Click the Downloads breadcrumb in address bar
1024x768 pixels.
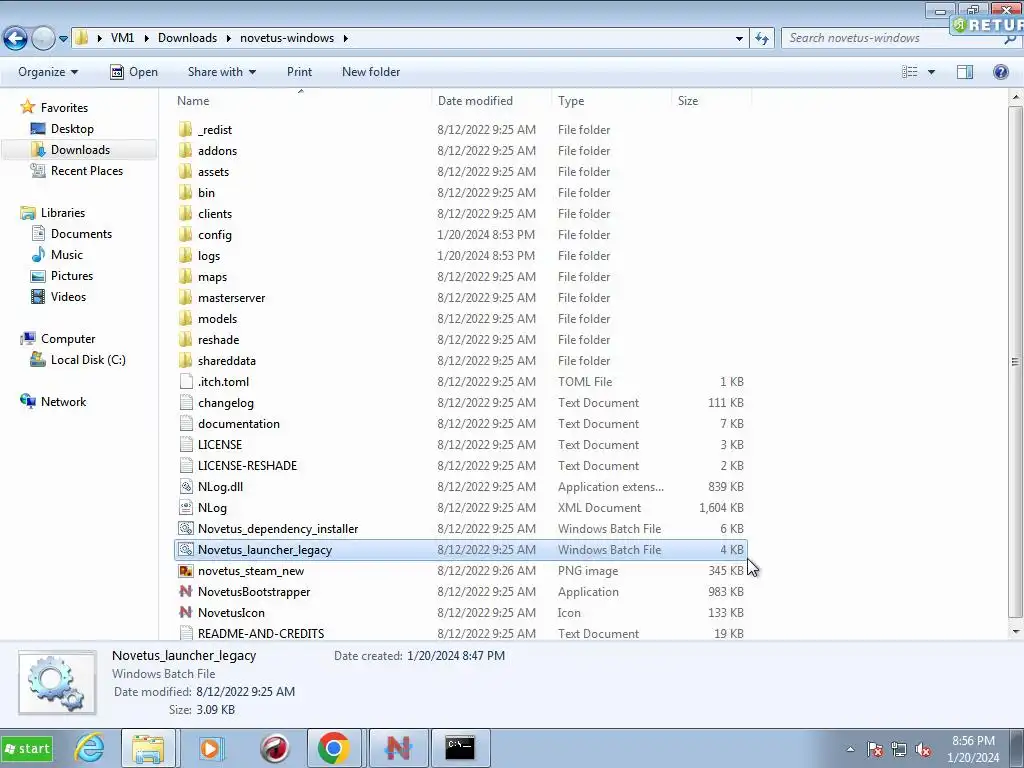187,38
